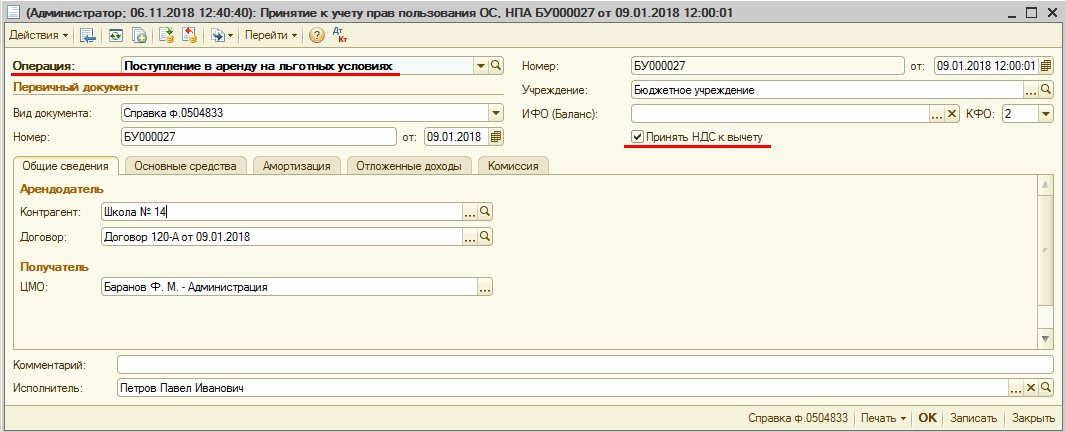The image size is (1065, 432).
Task: Click magnifier icon in Исполнитель field
Action: (1045, 388)
